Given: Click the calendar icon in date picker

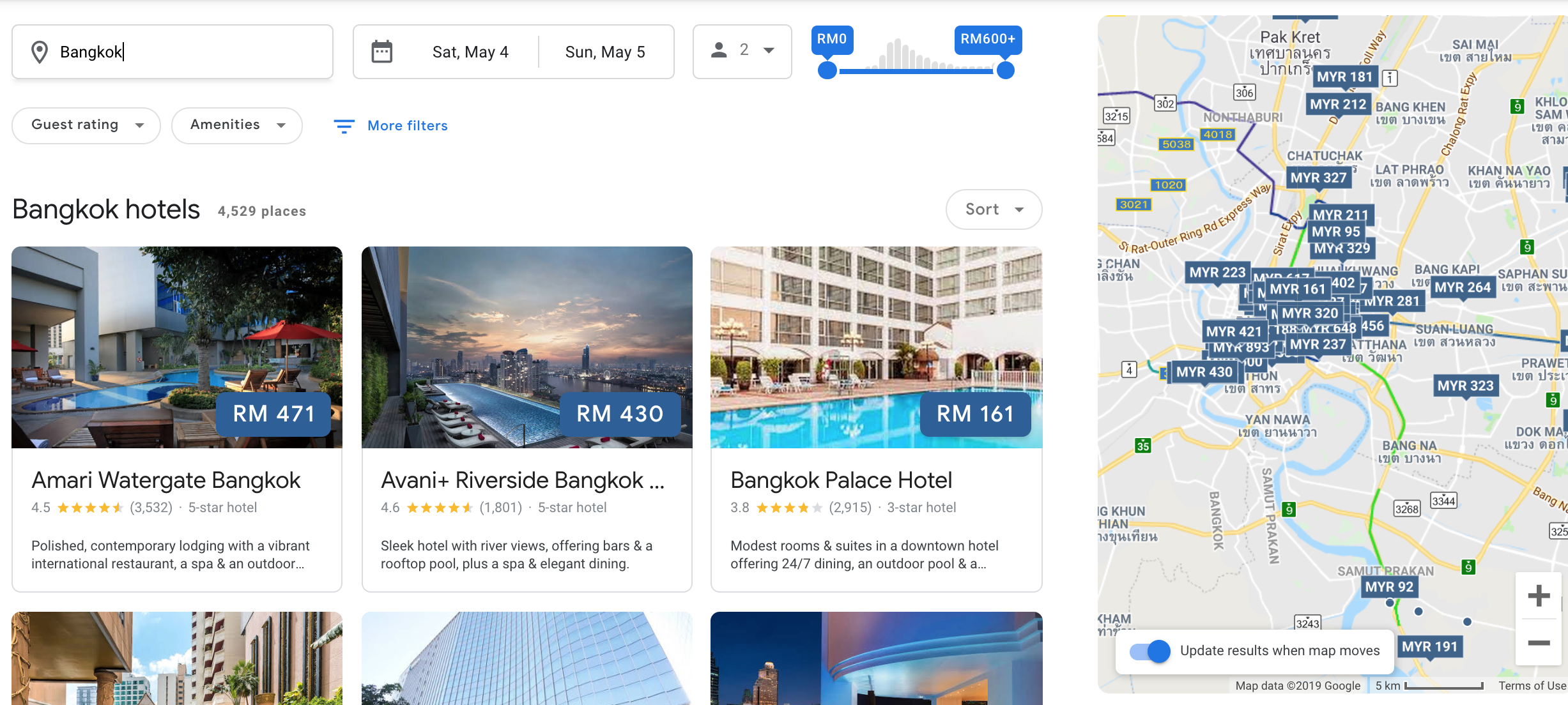Looking at the screenshot, I should (382, 52).
